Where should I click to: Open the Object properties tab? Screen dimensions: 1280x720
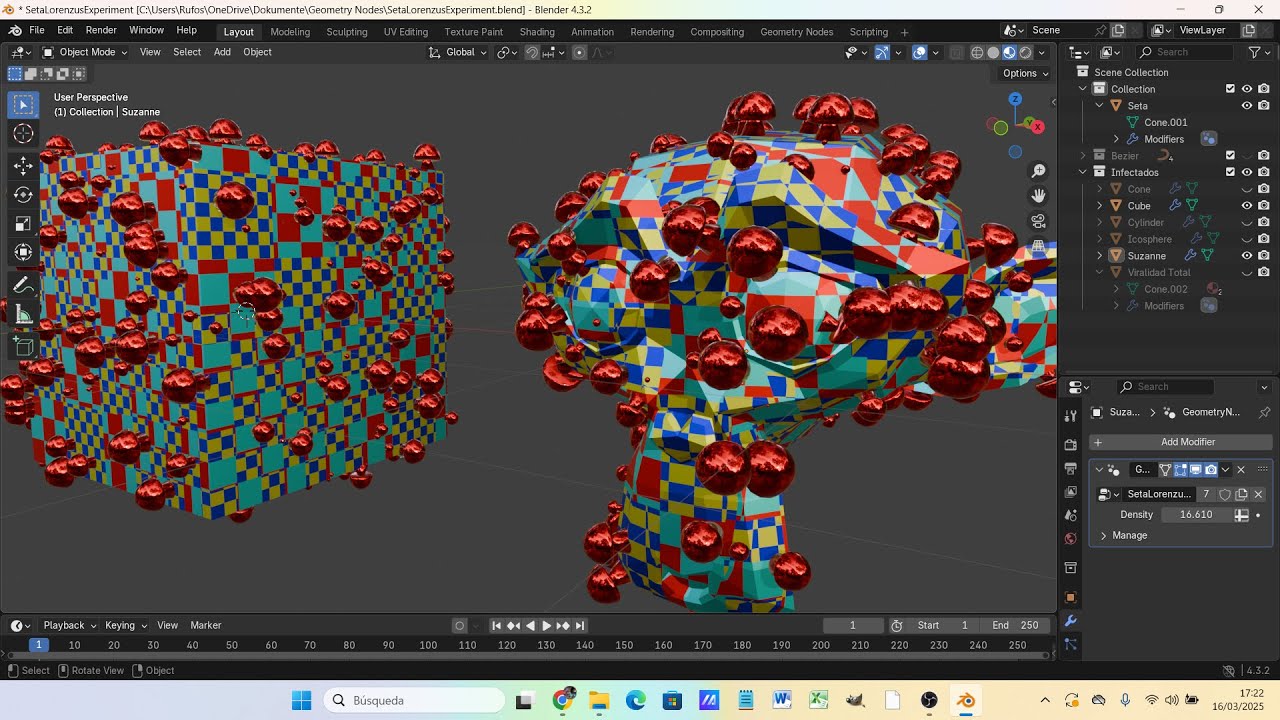1070,598
